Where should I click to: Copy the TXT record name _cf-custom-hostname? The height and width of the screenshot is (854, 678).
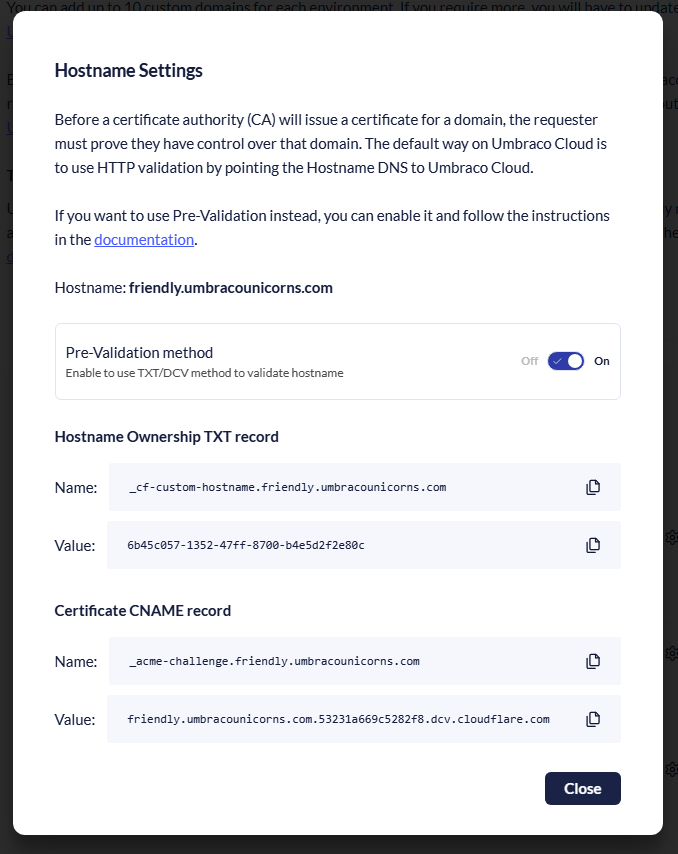click(593, 487)
